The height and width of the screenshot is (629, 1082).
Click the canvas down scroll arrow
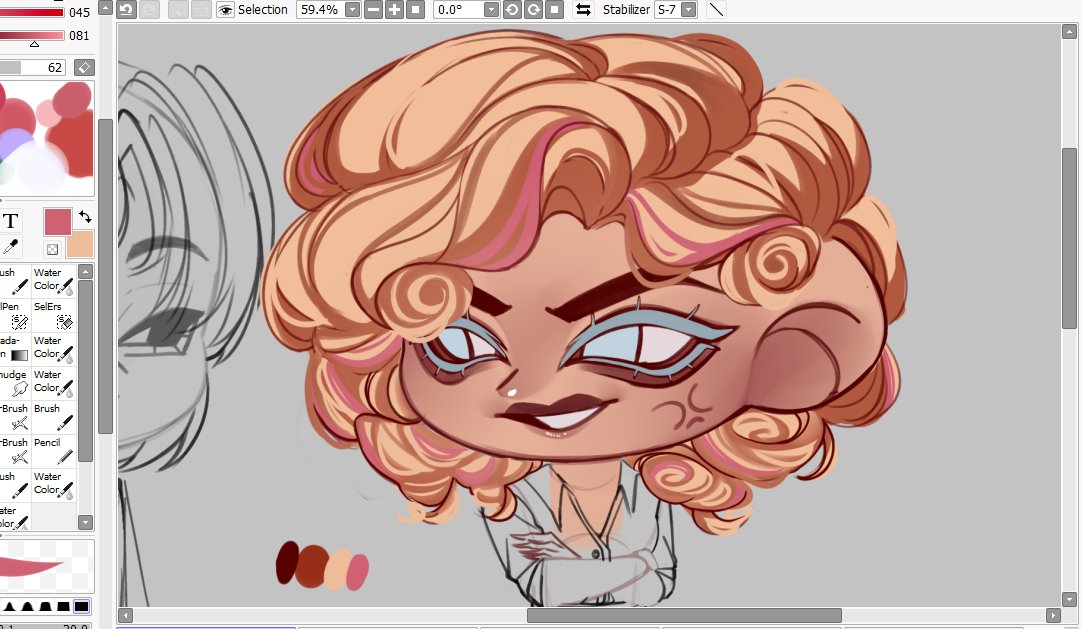(x=1069, y=599)
